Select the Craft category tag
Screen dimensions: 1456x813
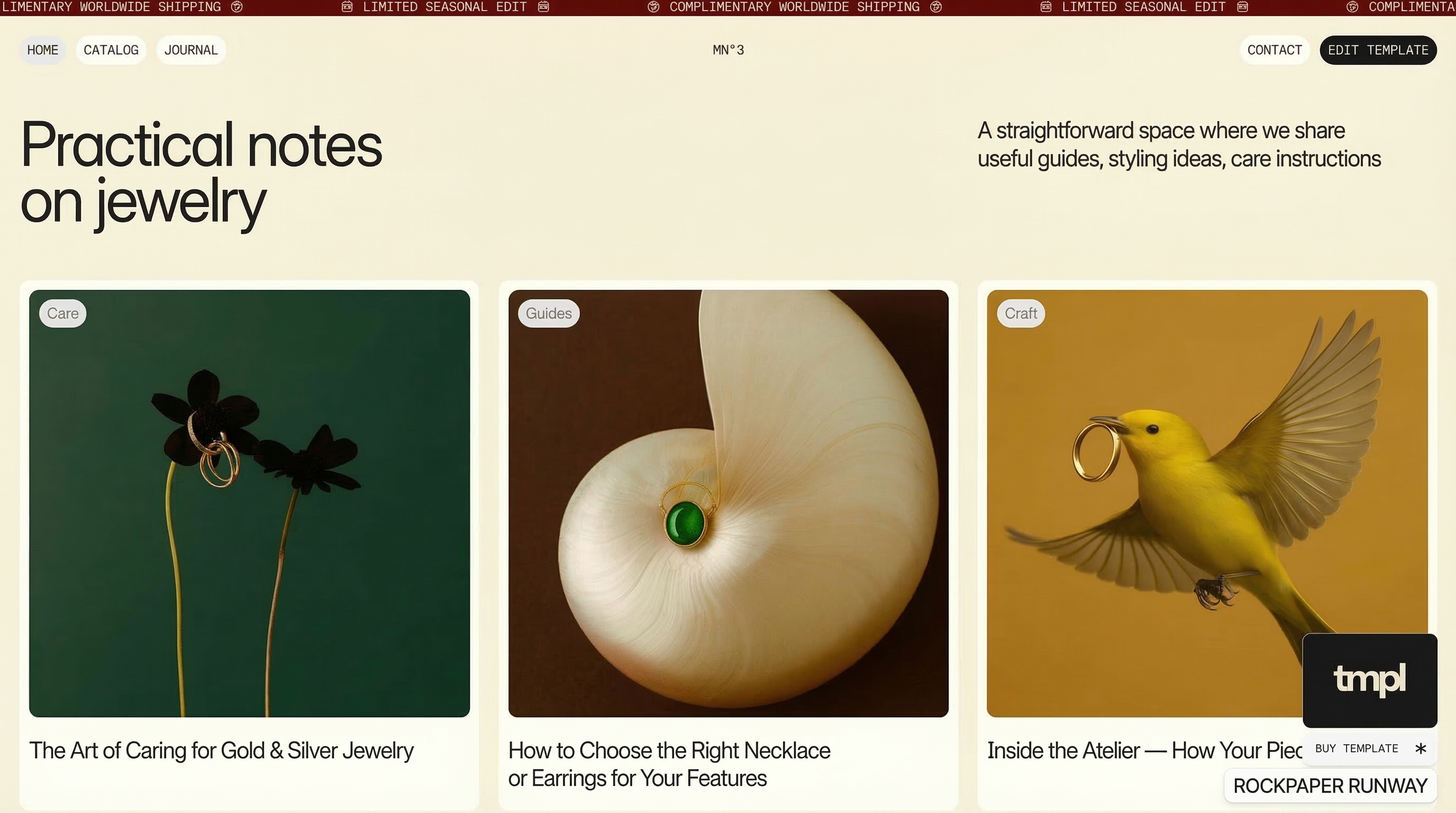tap(1021, 313)
